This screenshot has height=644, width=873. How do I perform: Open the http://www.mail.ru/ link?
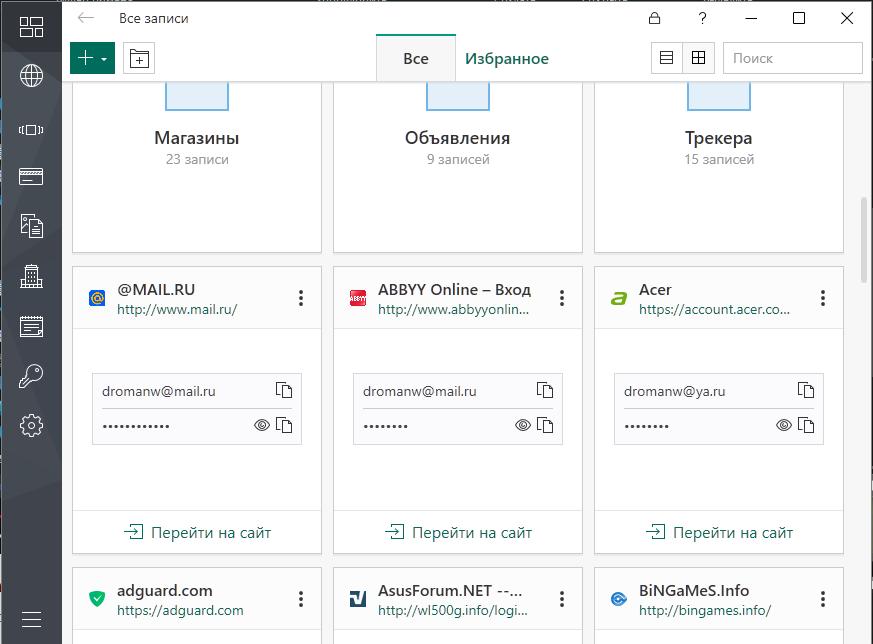(177, 309)
